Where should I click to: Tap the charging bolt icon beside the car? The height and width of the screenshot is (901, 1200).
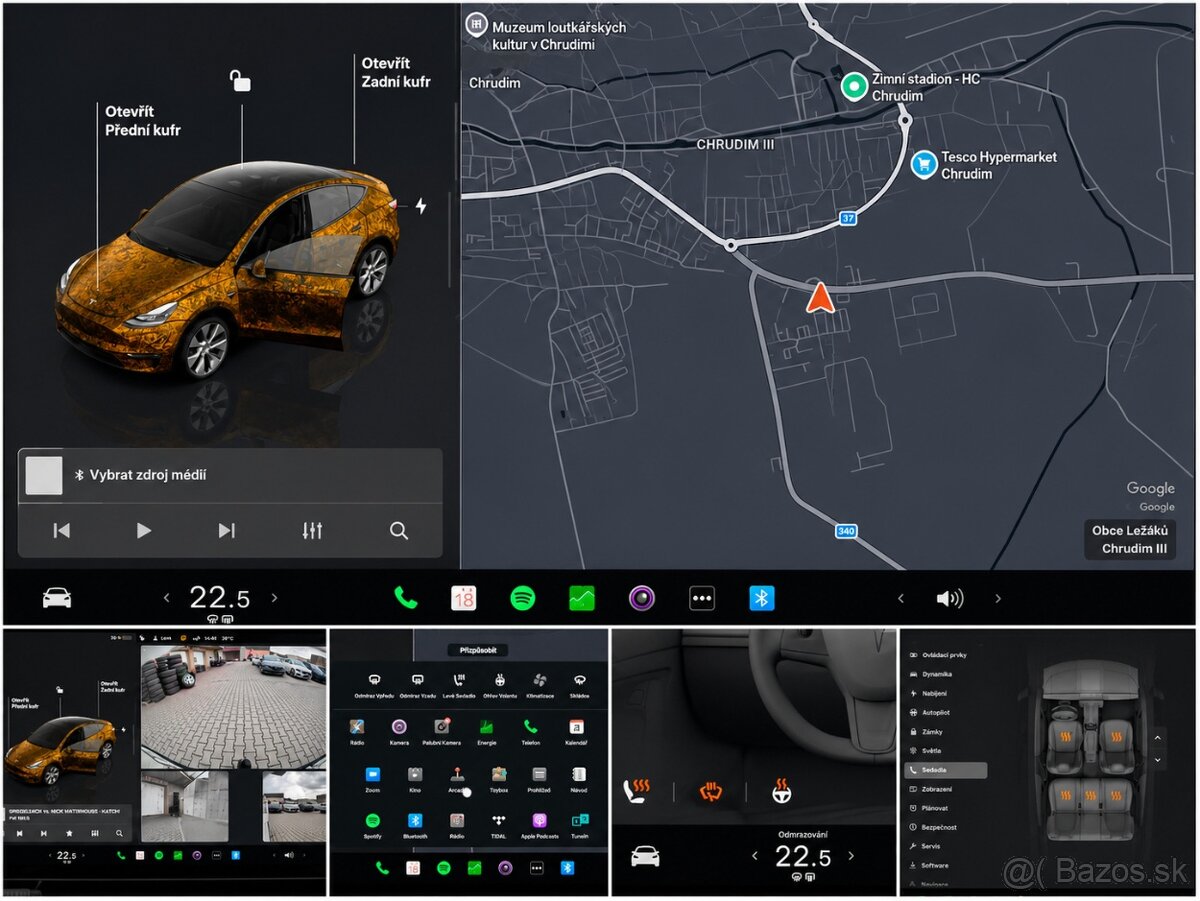421,206
